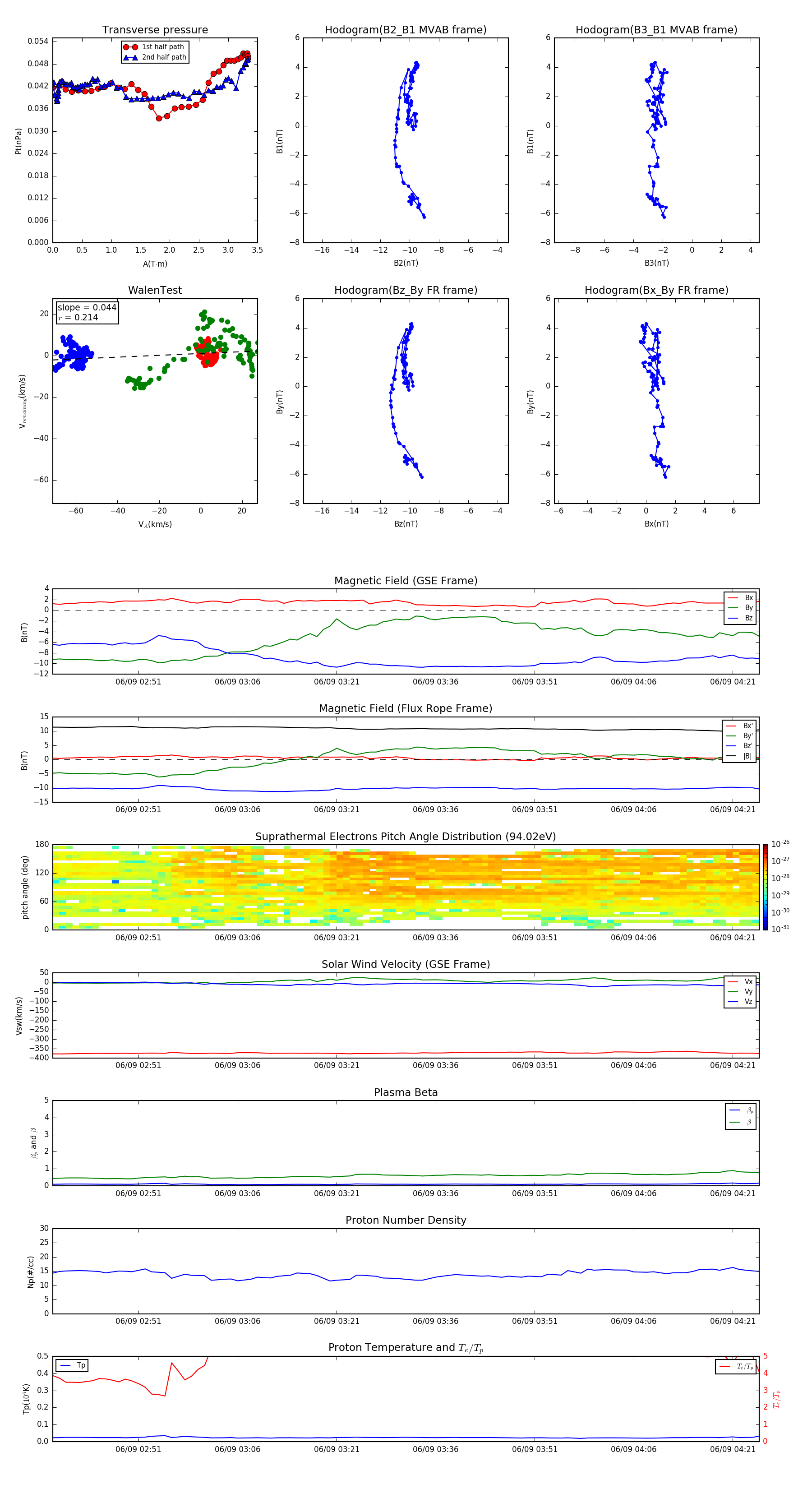The height and width of the screenshot is (1489, 812).
Task: Click the Hodogram(Bz_By FR frame) title
Action: pos(406,290)
